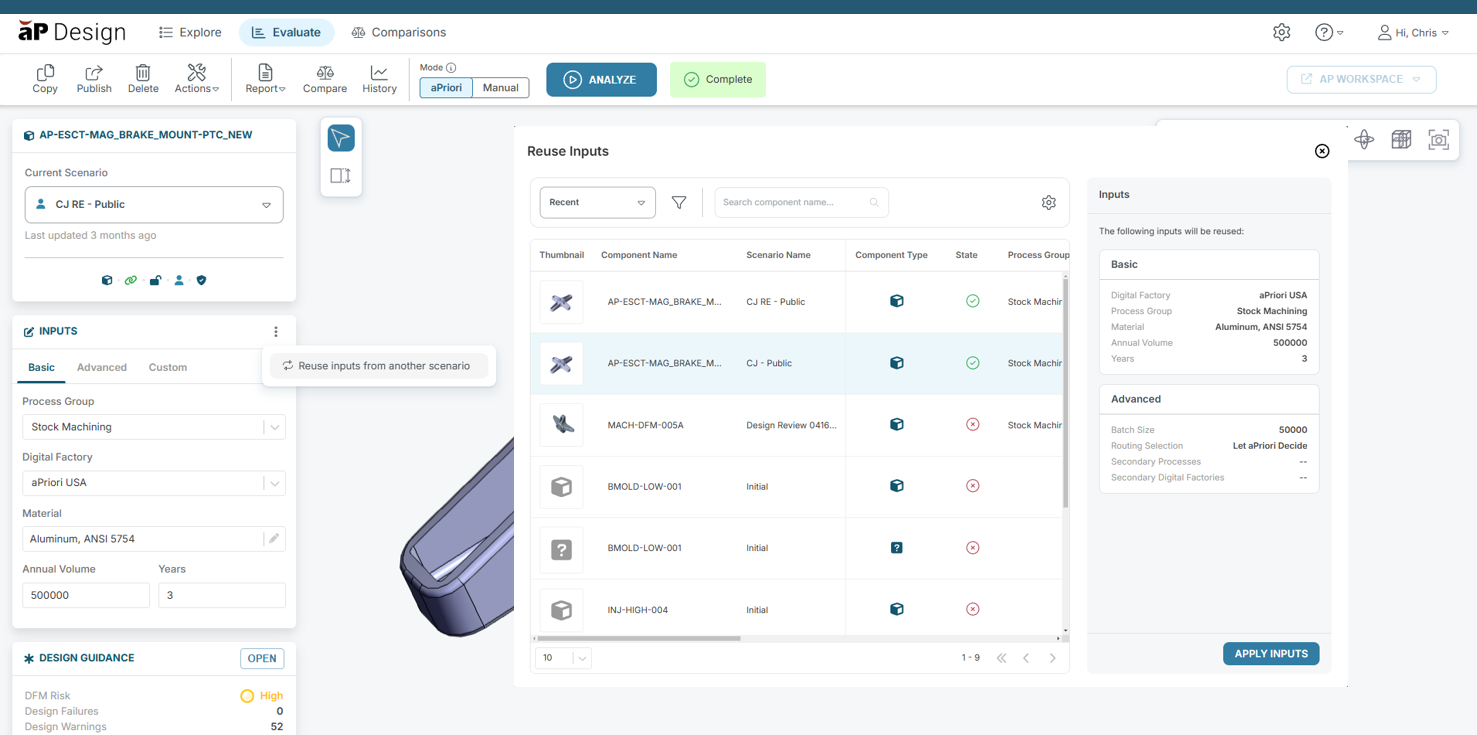
Task: Click the Scenario Name column header
Action: pos(778,255)
